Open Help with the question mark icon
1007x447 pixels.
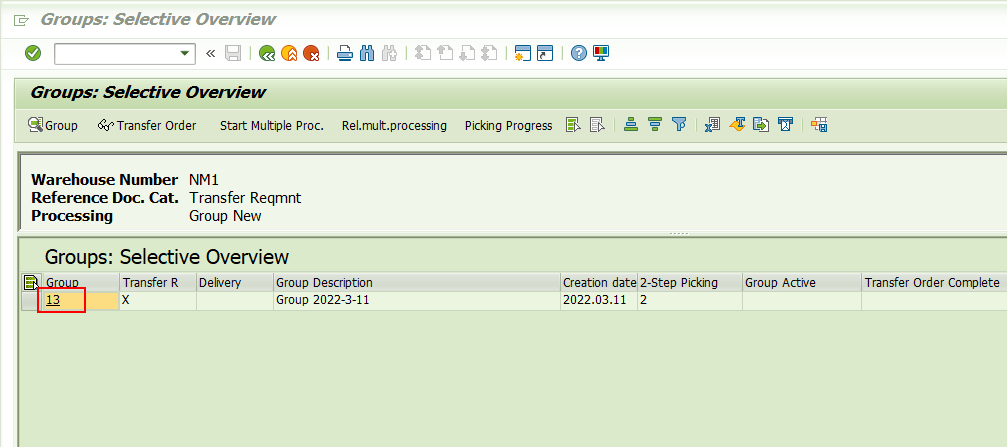click(579, 53)
